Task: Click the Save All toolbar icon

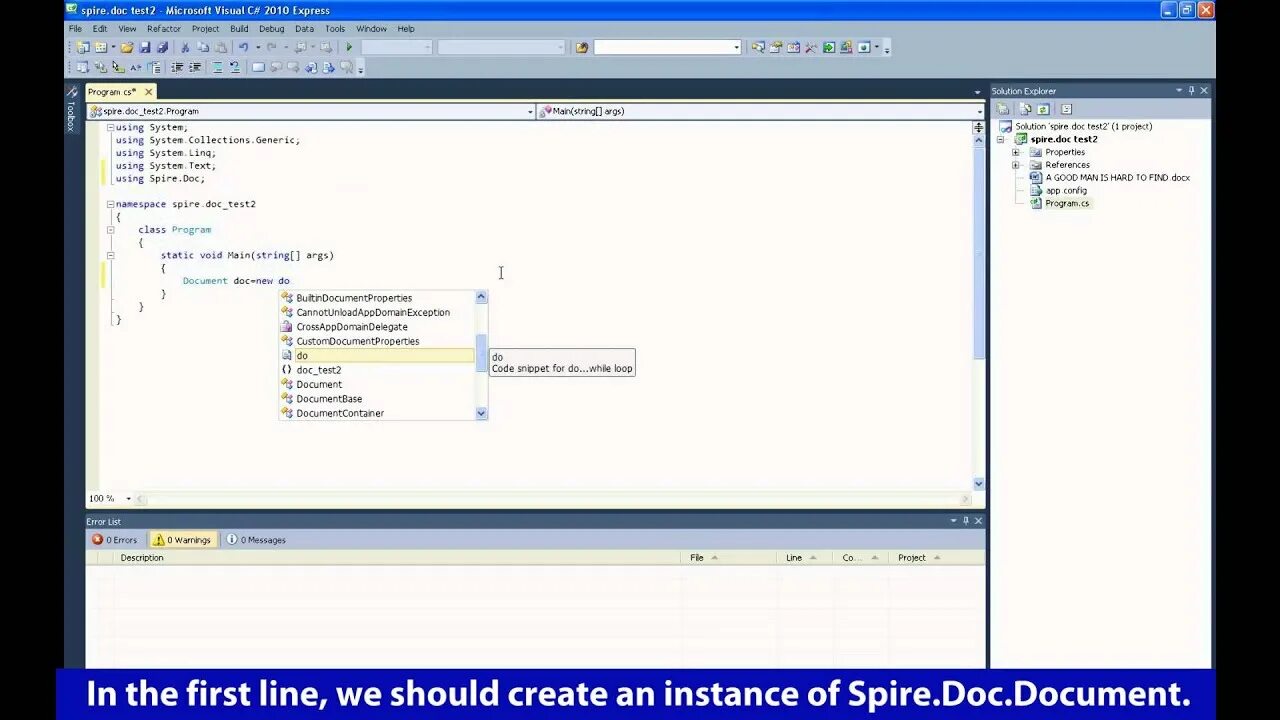Action: point(162,47)
